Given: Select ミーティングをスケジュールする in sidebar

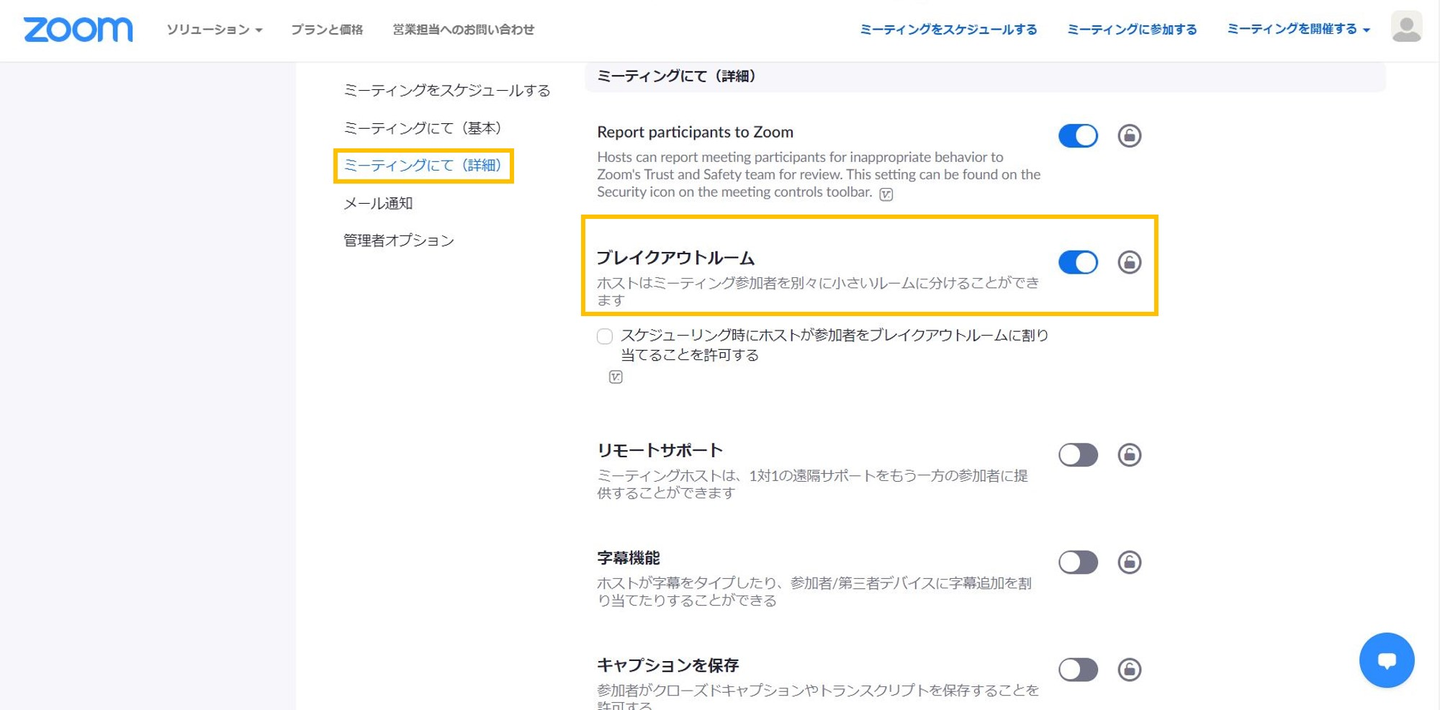Looking at the screenshot, I should 447,90.
